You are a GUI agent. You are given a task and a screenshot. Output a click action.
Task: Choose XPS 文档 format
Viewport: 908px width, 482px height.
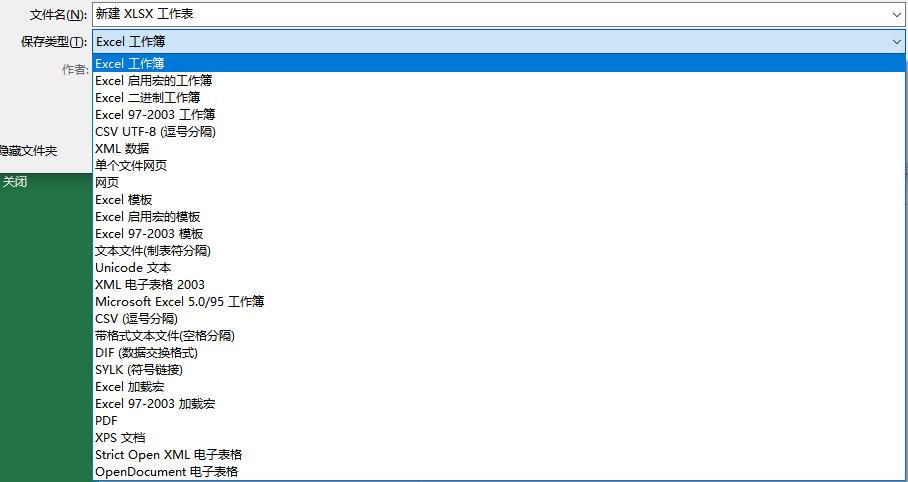tap(499, 437)
